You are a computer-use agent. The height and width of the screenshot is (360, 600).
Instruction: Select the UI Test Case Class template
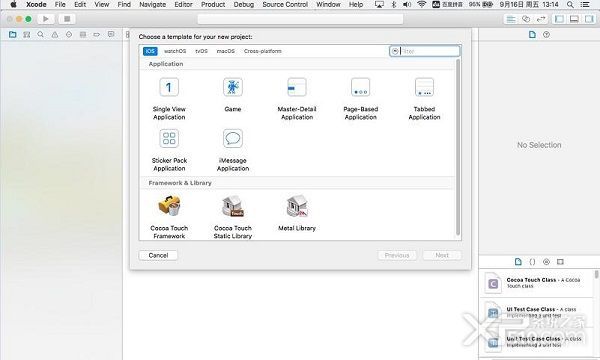(x=536, y=313)
